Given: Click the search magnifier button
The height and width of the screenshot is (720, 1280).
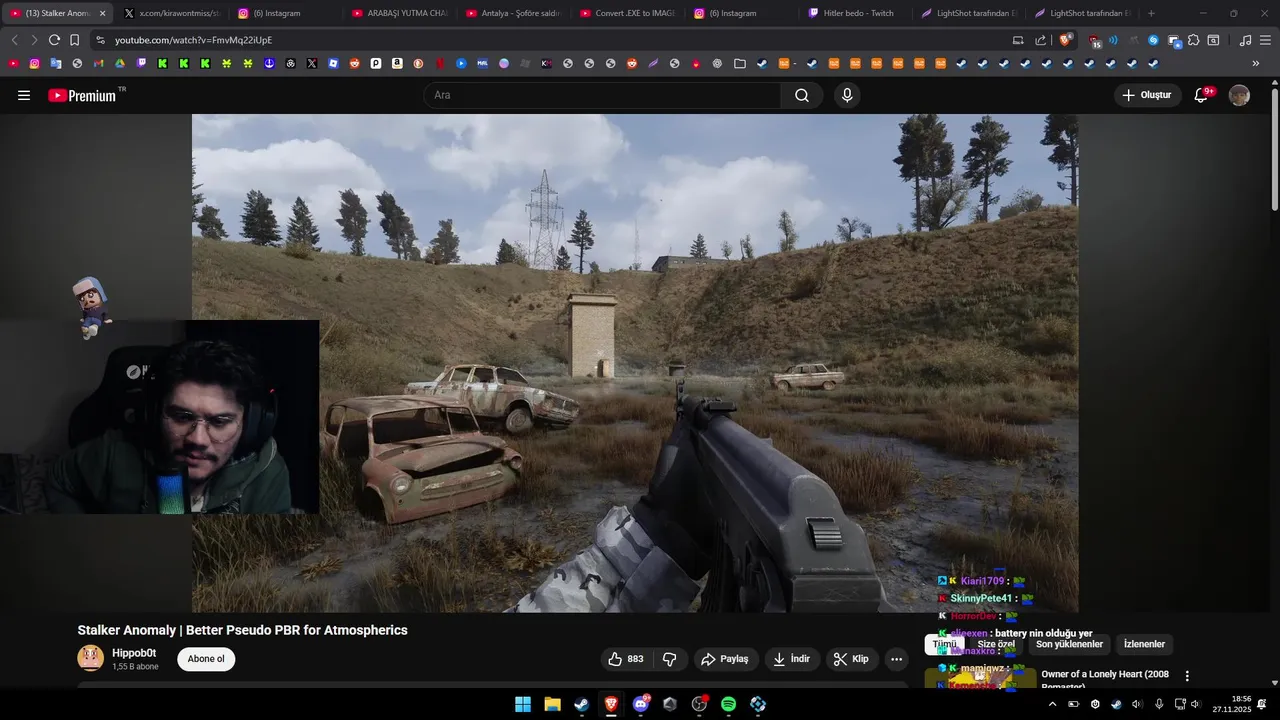Looking at the screenshot, I should coord(802,95).
